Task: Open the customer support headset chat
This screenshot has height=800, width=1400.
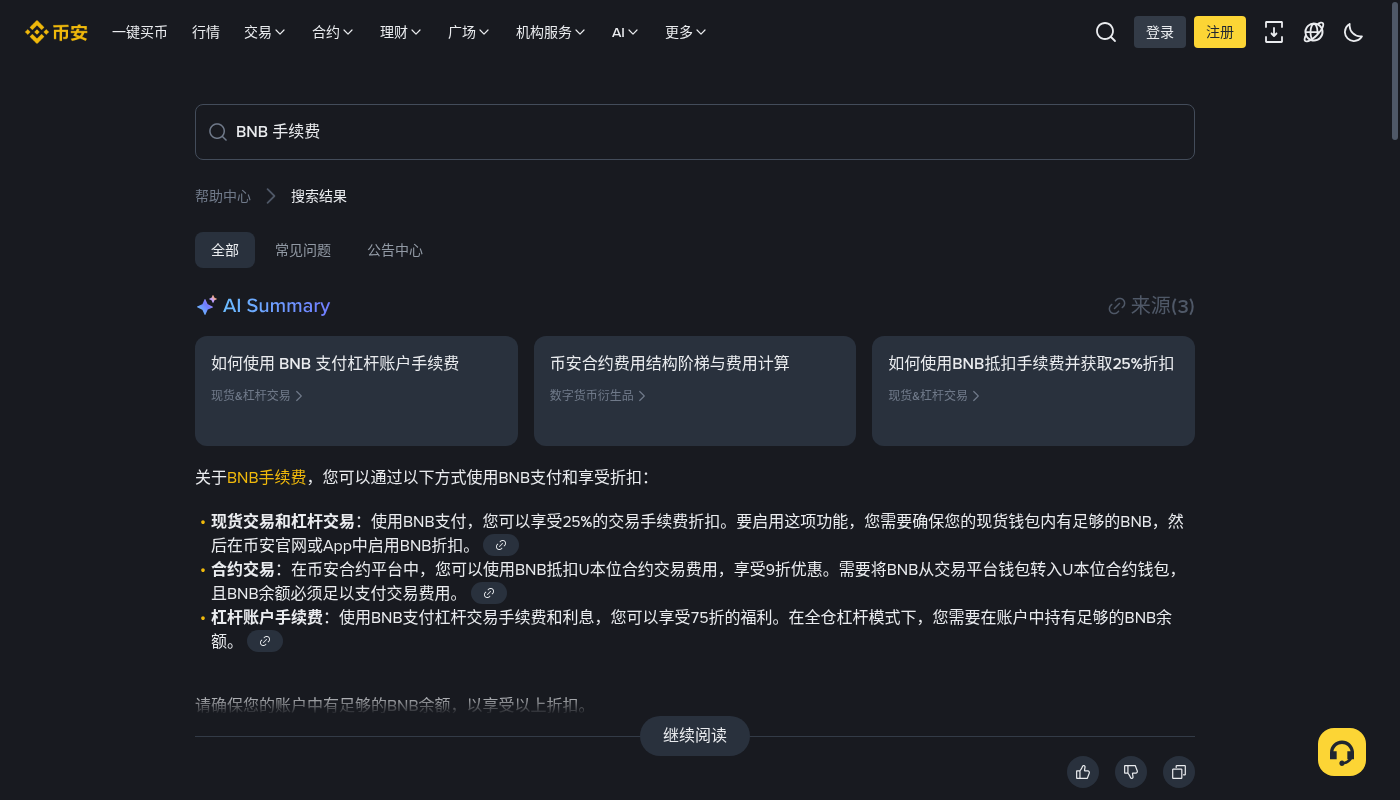Action: [1342, 752]
